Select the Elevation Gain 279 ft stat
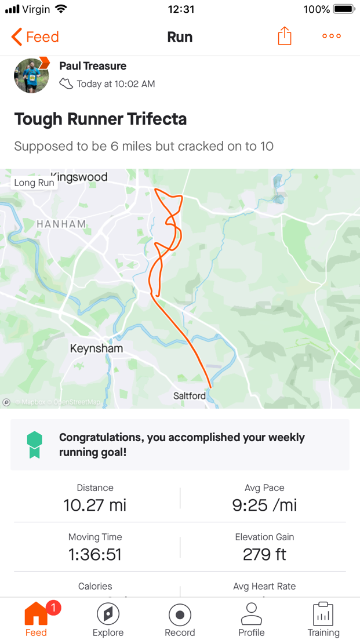The height and width of the screenshot is (640, 360). (264, 548)
